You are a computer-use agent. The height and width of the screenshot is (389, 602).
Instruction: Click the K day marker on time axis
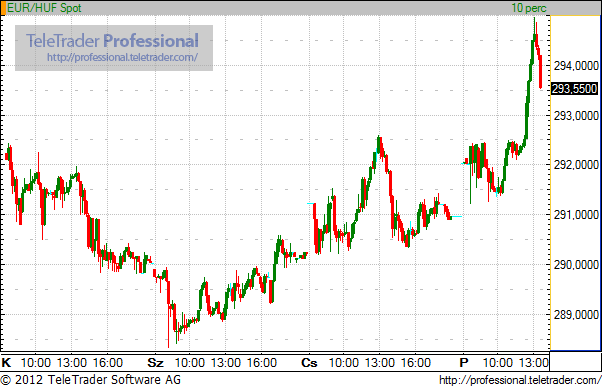click(x=6, y=363)
